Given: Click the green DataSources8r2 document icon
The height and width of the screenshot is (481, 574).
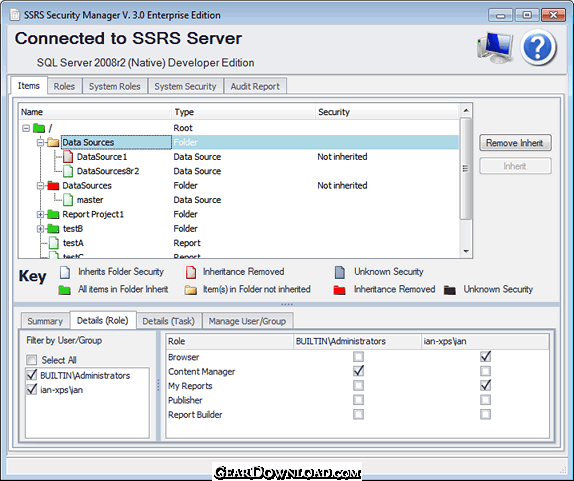Looking at the screenshot, I should coord(68,171).
